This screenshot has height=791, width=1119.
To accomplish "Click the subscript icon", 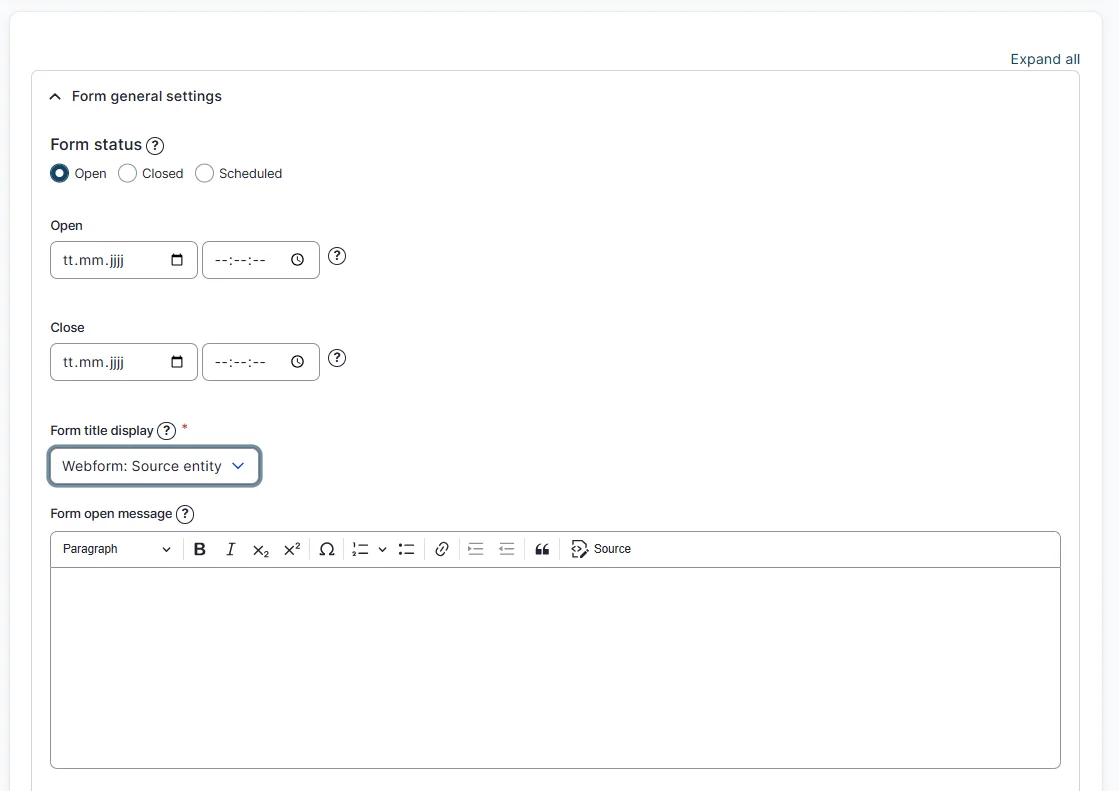I will coord(260,550).
